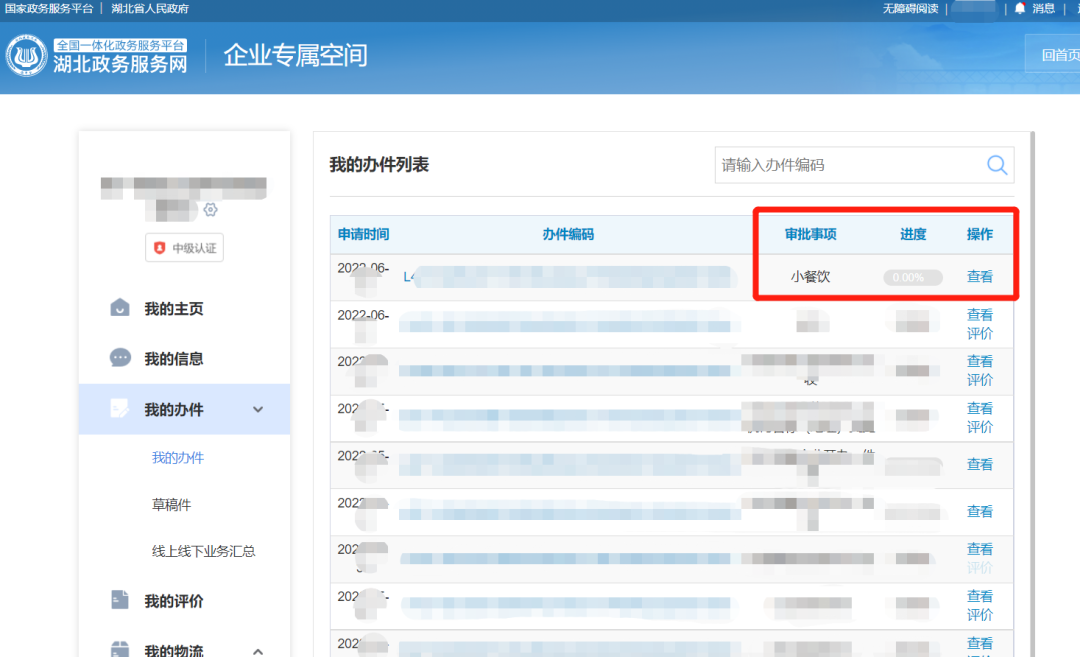Click the 回首页 button
Viewport: 1080px width, 657px height.
pyautogui.click(x=1058, y=55)
